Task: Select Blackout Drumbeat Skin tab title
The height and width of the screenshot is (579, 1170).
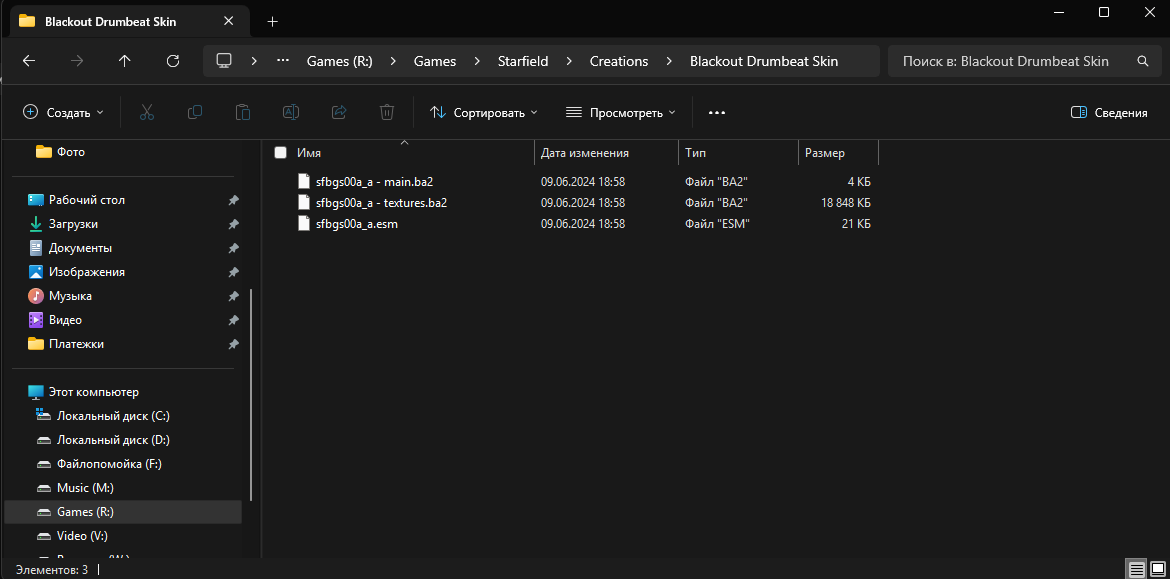Action: (110, 22)
